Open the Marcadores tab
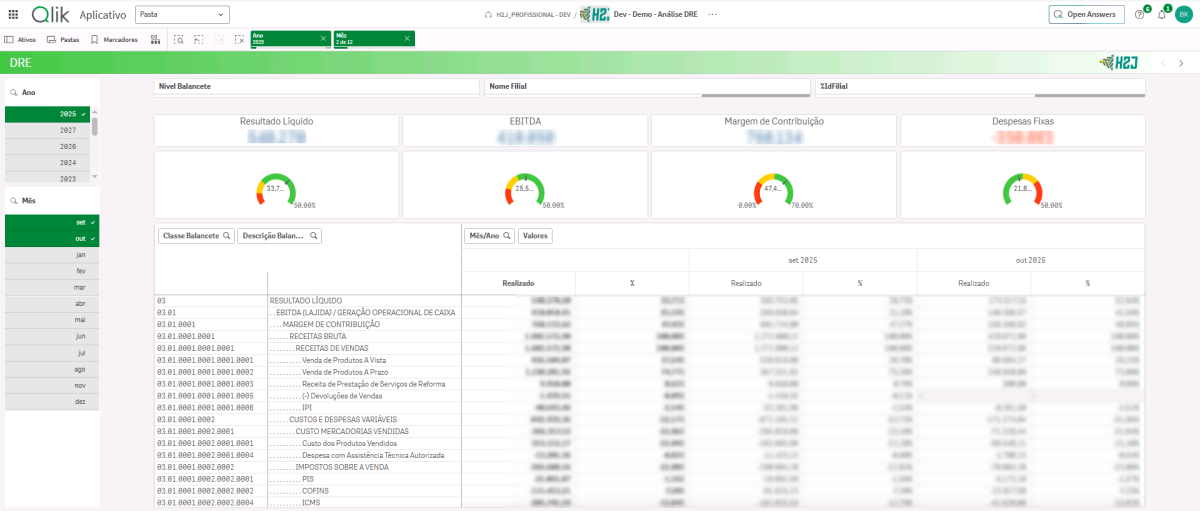 (x=114, y=40)
